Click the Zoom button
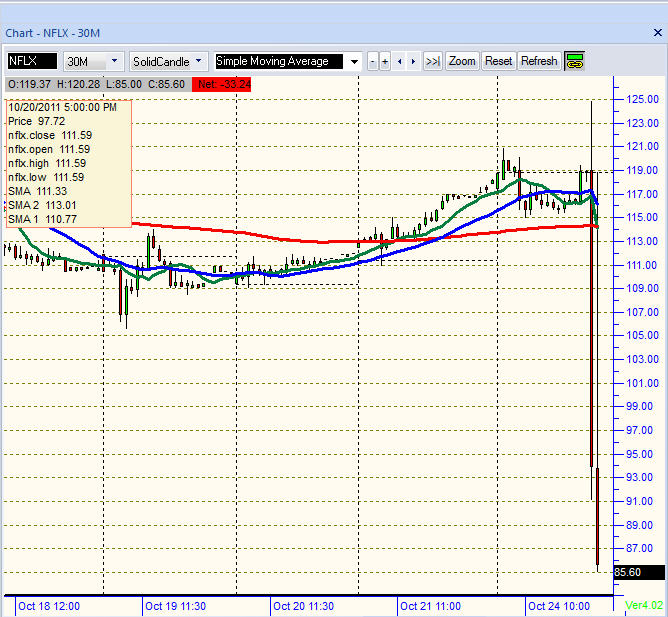This screenshot has width=668, height=617. coord(462,61)
